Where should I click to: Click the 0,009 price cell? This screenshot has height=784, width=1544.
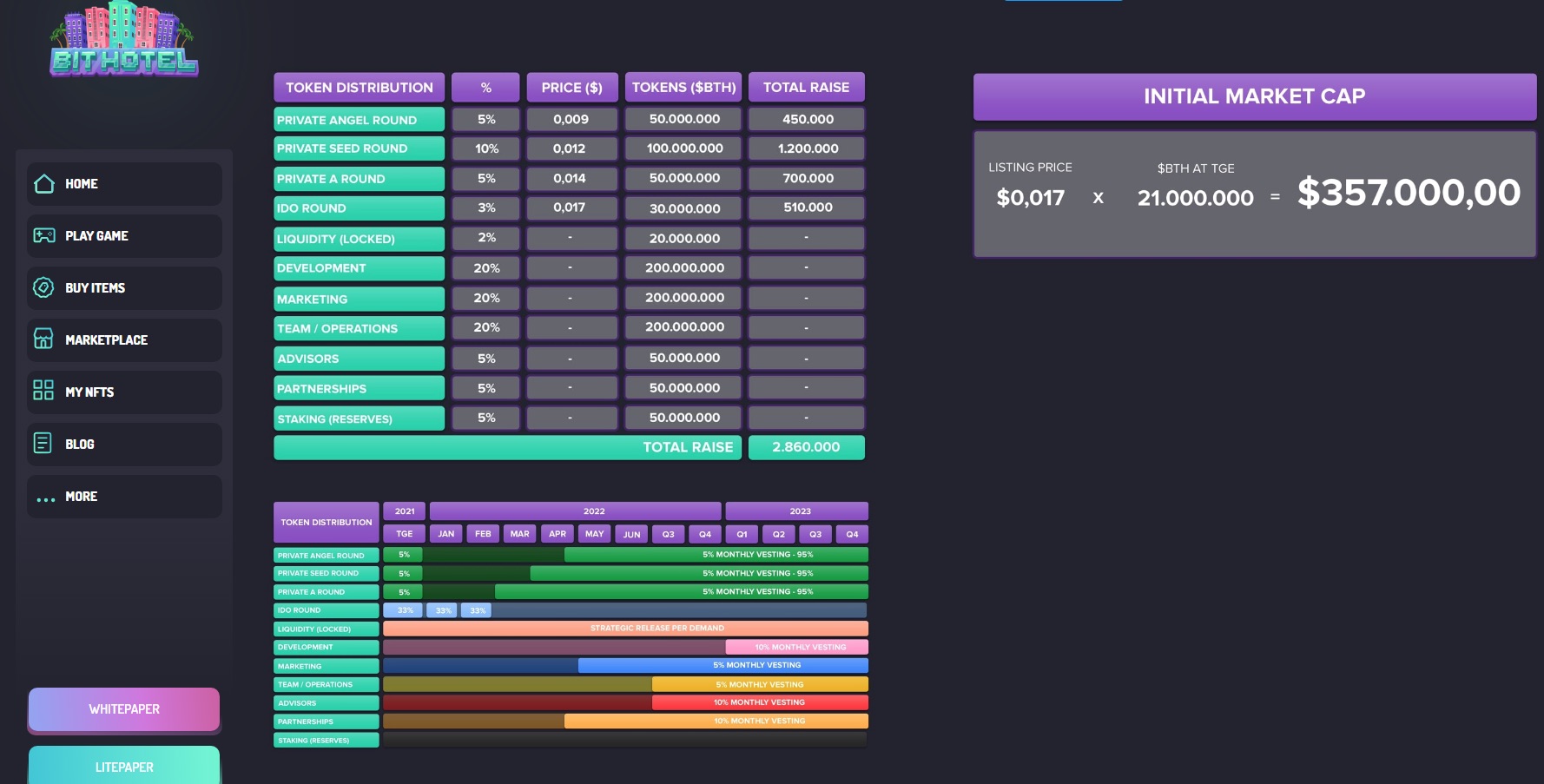(x=571, y=119)
